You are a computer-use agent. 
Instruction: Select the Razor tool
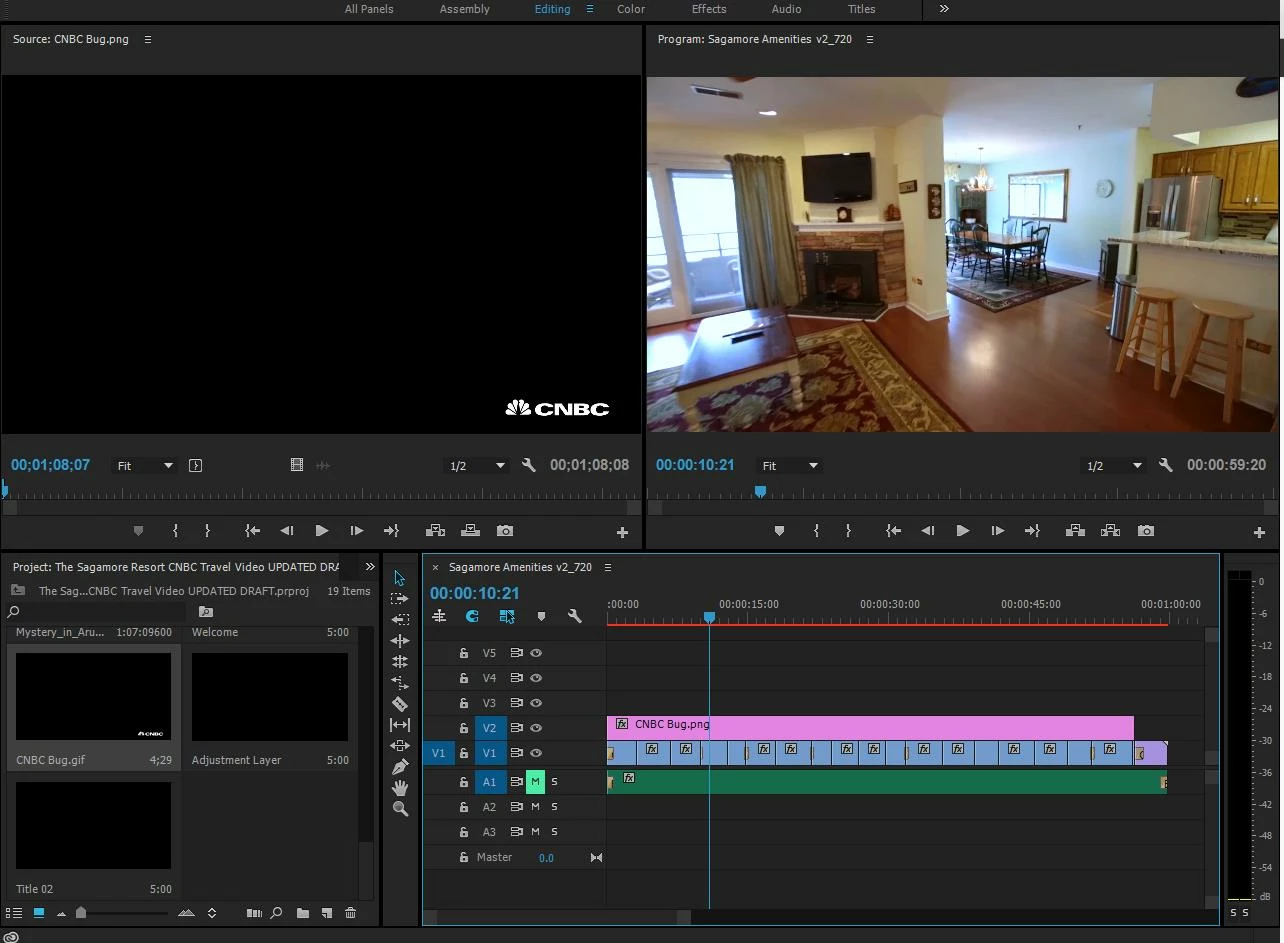click(400, 704)
